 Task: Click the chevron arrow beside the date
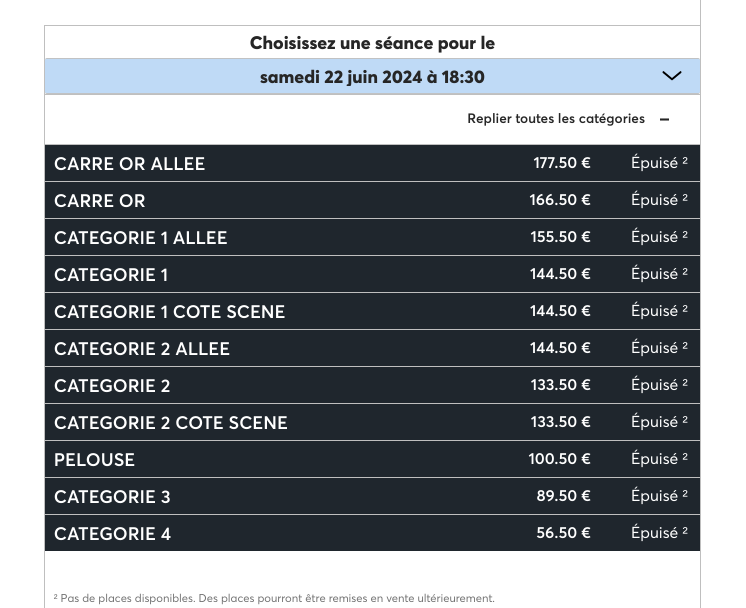click(x=671, y=76)
